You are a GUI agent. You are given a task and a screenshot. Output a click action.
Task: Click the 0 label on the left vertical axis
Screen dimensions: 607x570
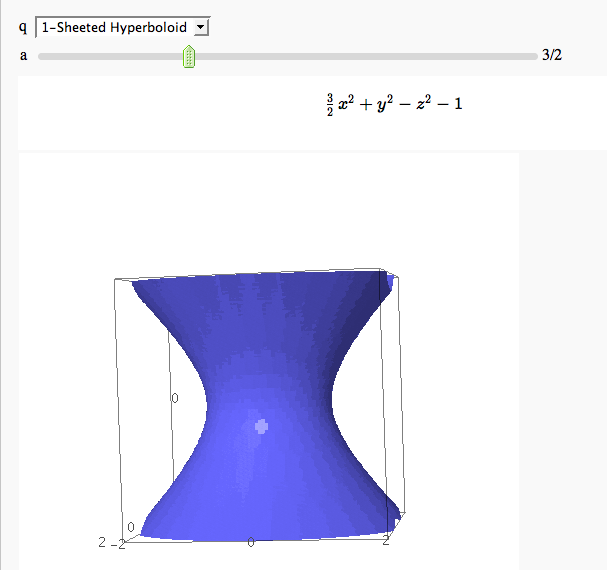[x=174, y=398]
